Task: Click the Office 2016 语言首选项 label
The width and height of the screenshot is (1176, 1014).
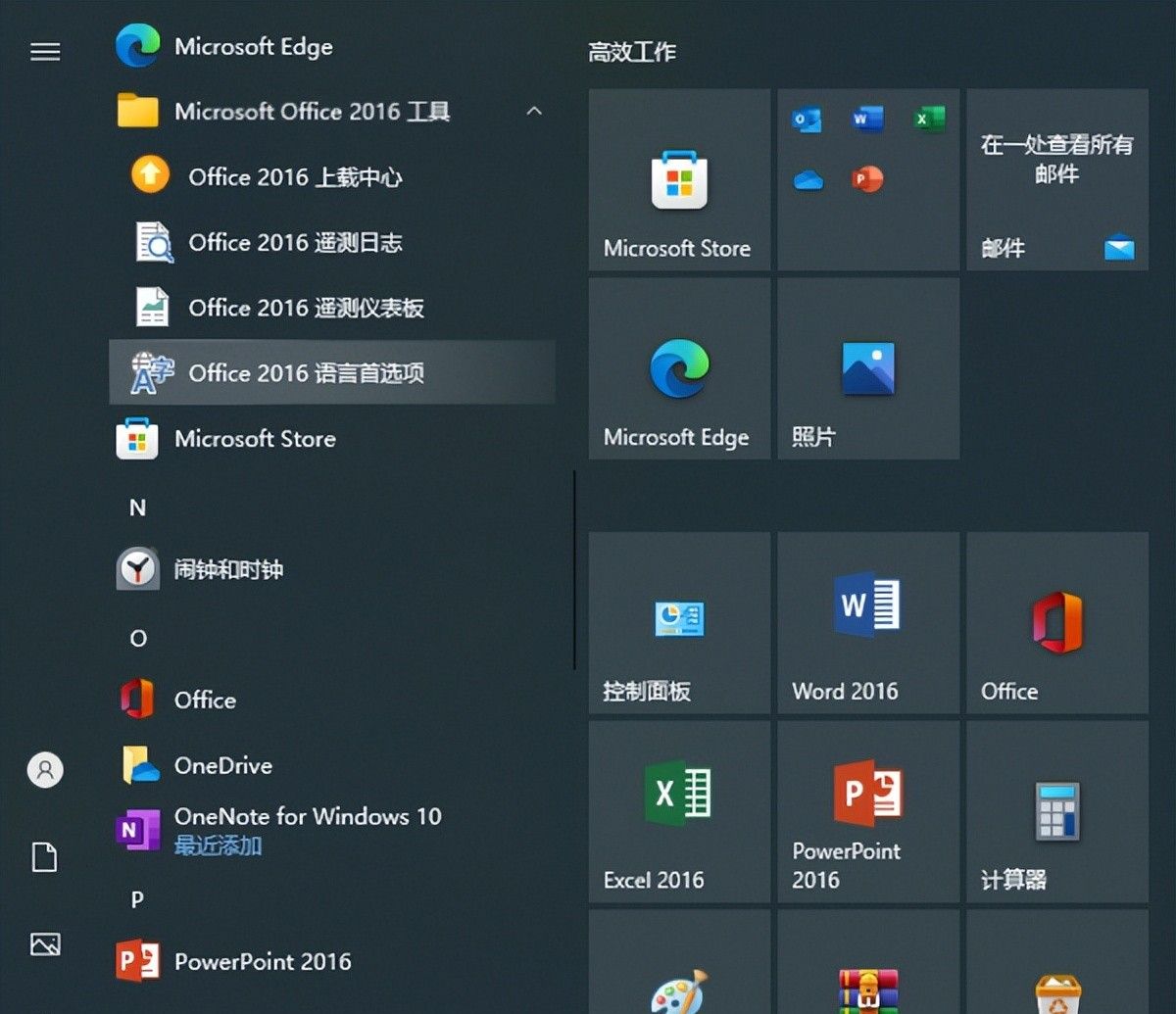Action: [306, 373]
